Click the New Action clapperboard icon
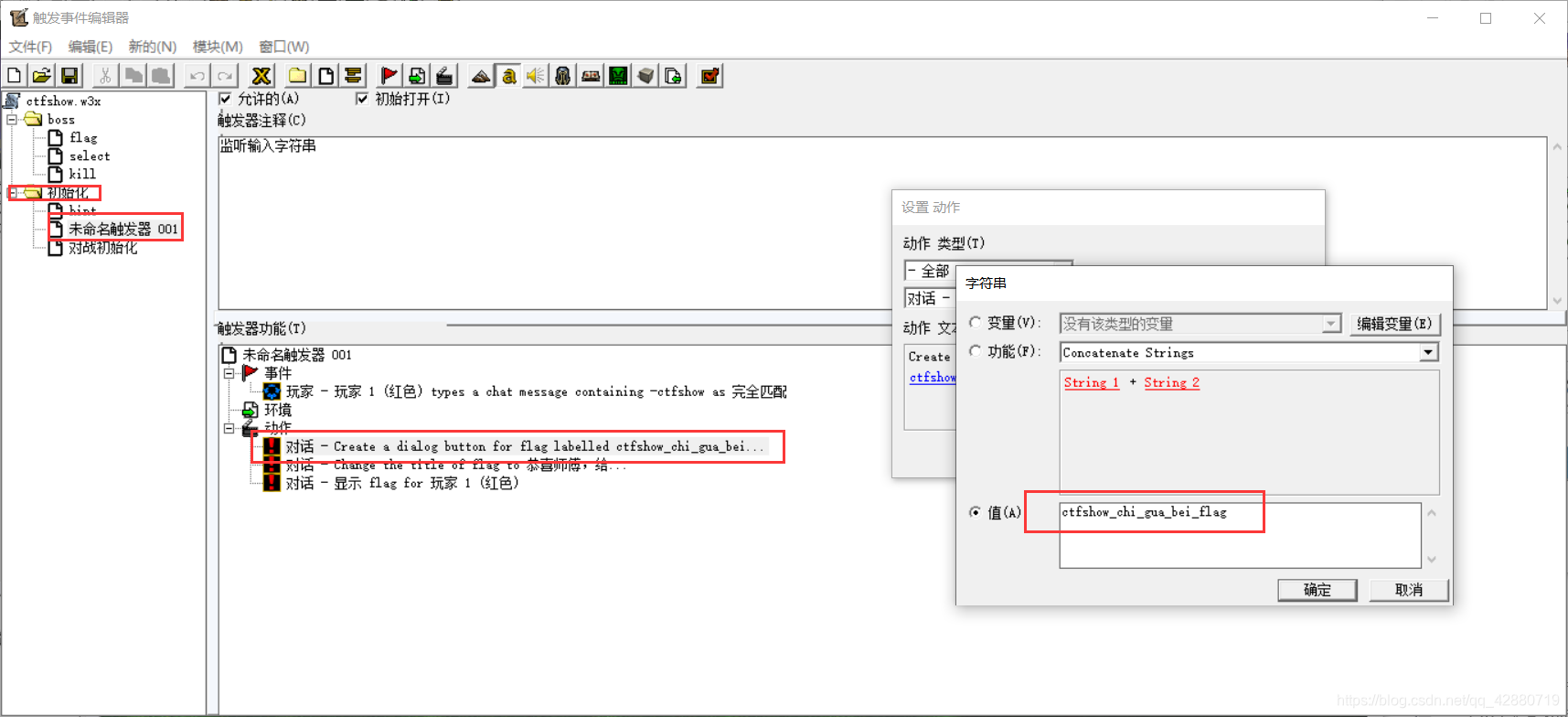Screen dimensions: 1568x717 pyautogui.click(x=444, y=76)
